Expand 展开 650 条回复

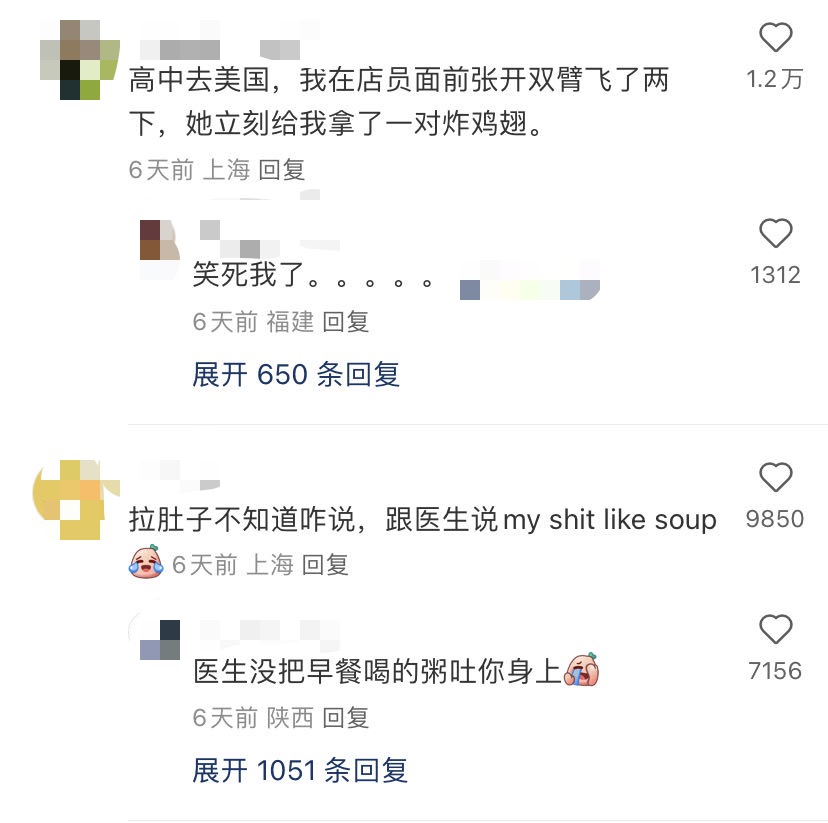296,374
